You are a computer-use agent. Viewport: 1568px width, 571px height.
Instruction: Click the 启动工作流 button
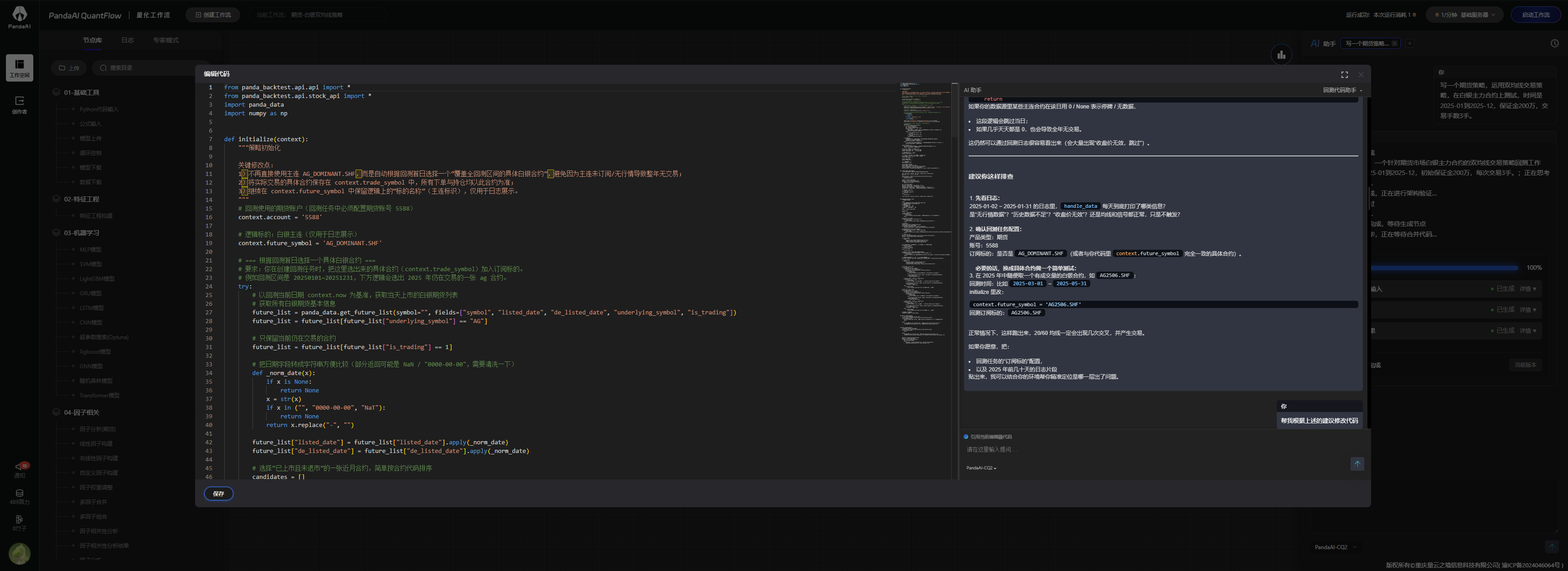coord(1536,15)
